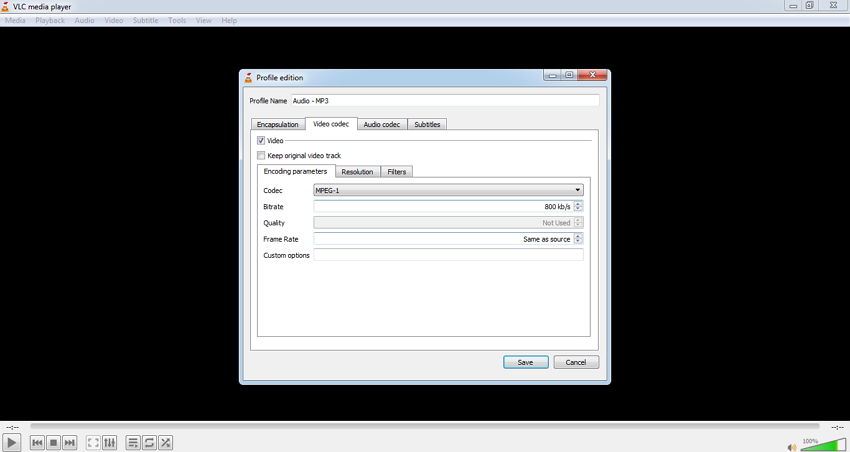Click the Play button
Image resolution: width=850 pixels, height=452 pixels.
[11, 443]
